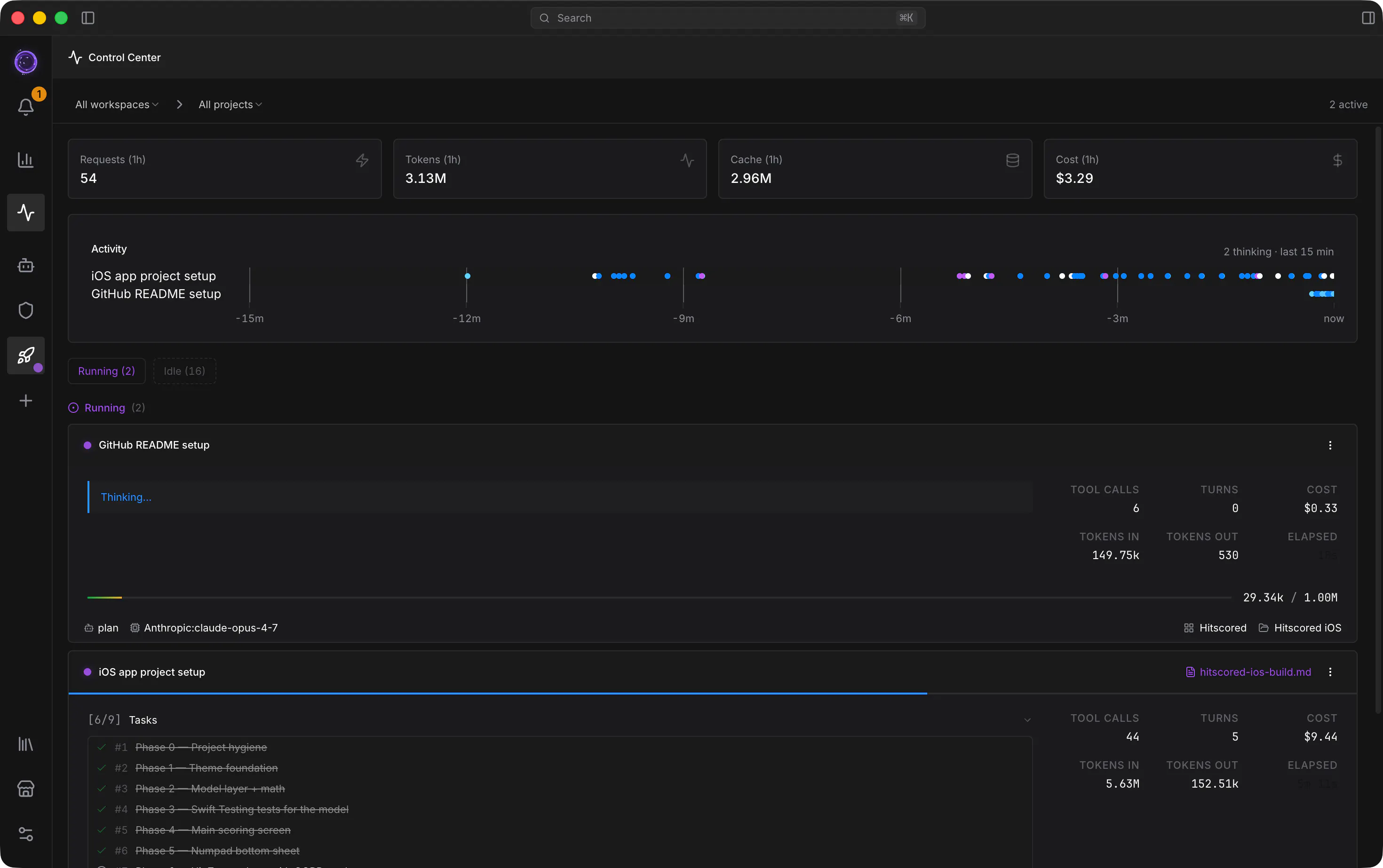Open the purple app logo avatar

(x=26, y=62)
